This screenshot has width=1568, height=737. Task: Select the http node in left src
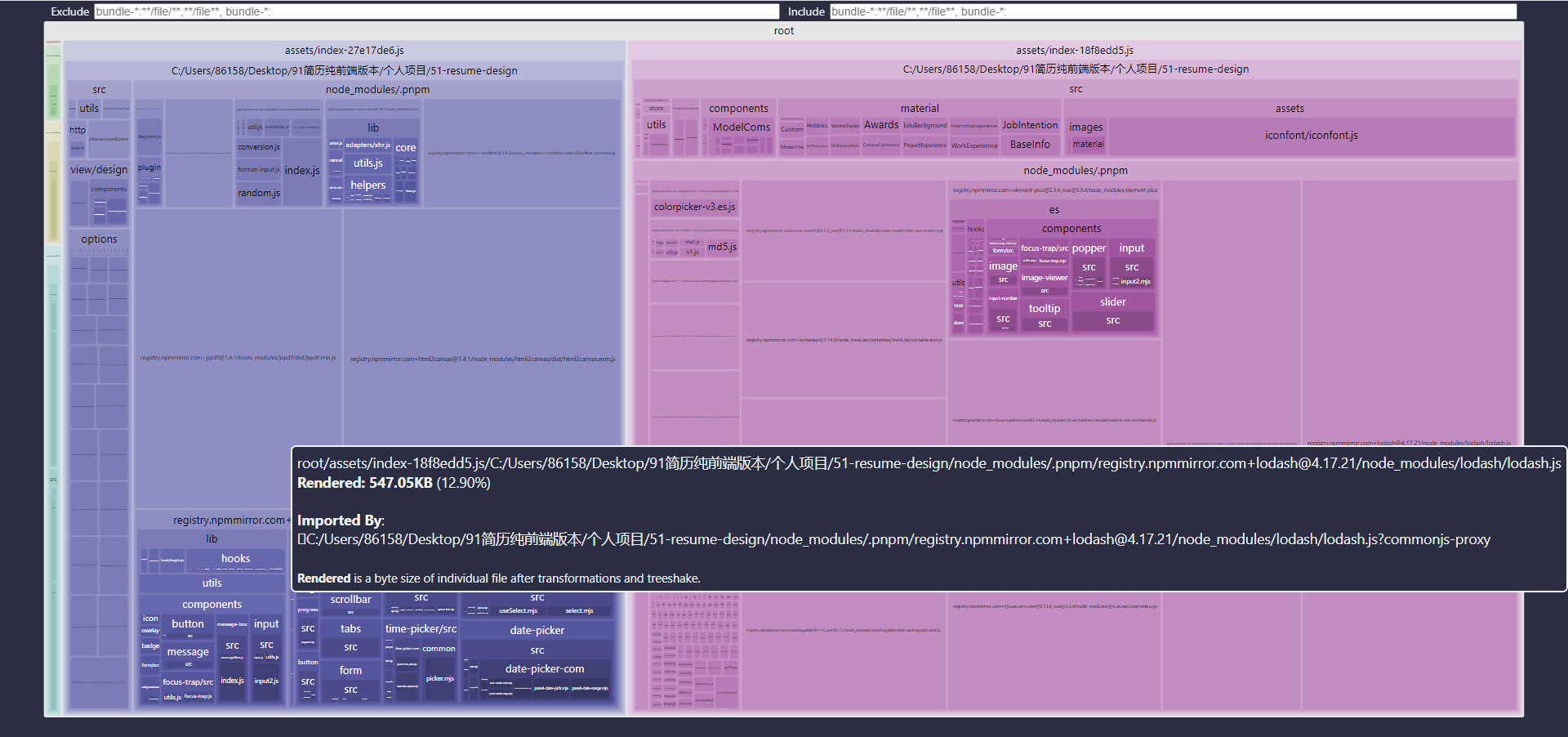click(x=78, y=130)
